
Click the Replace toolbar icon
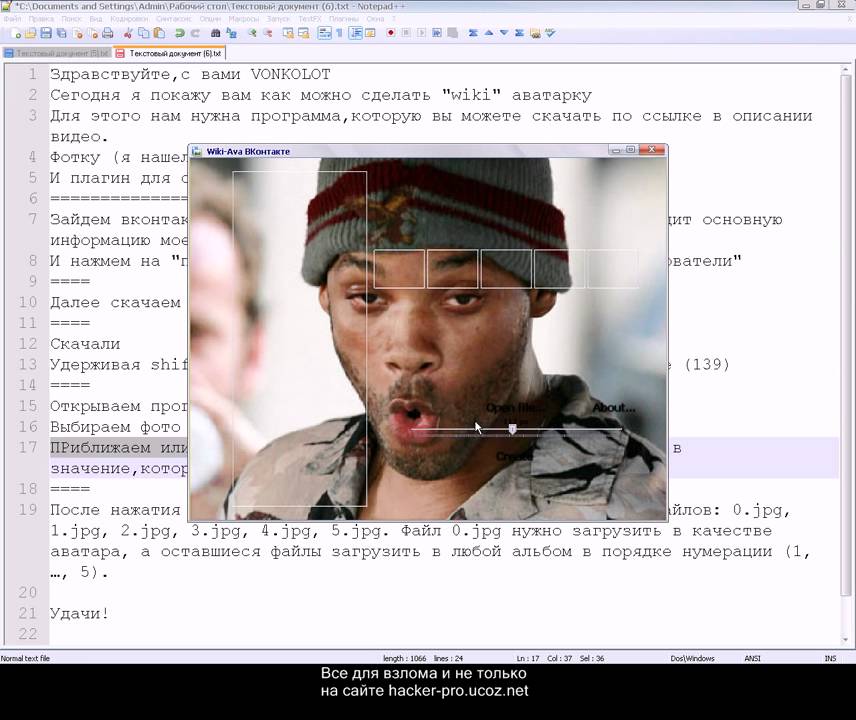(231, 33)
